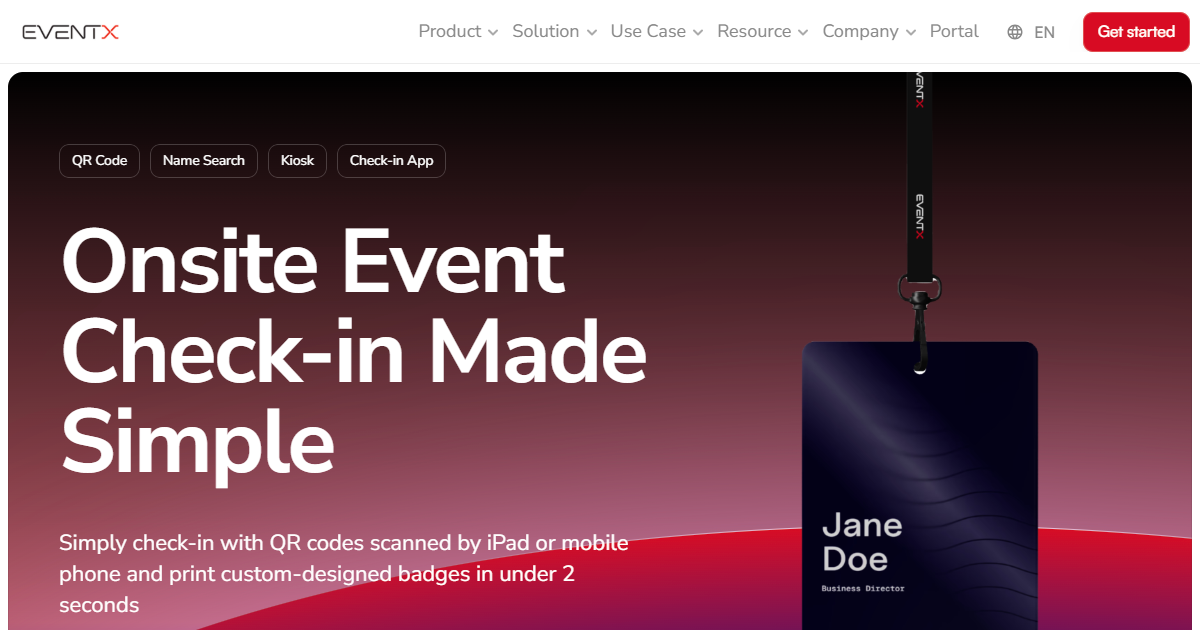The height and width of the screenshot is (630, 1200).
Task: Open the Portal page
Action: pyautogui.click(x=954, y=31)
